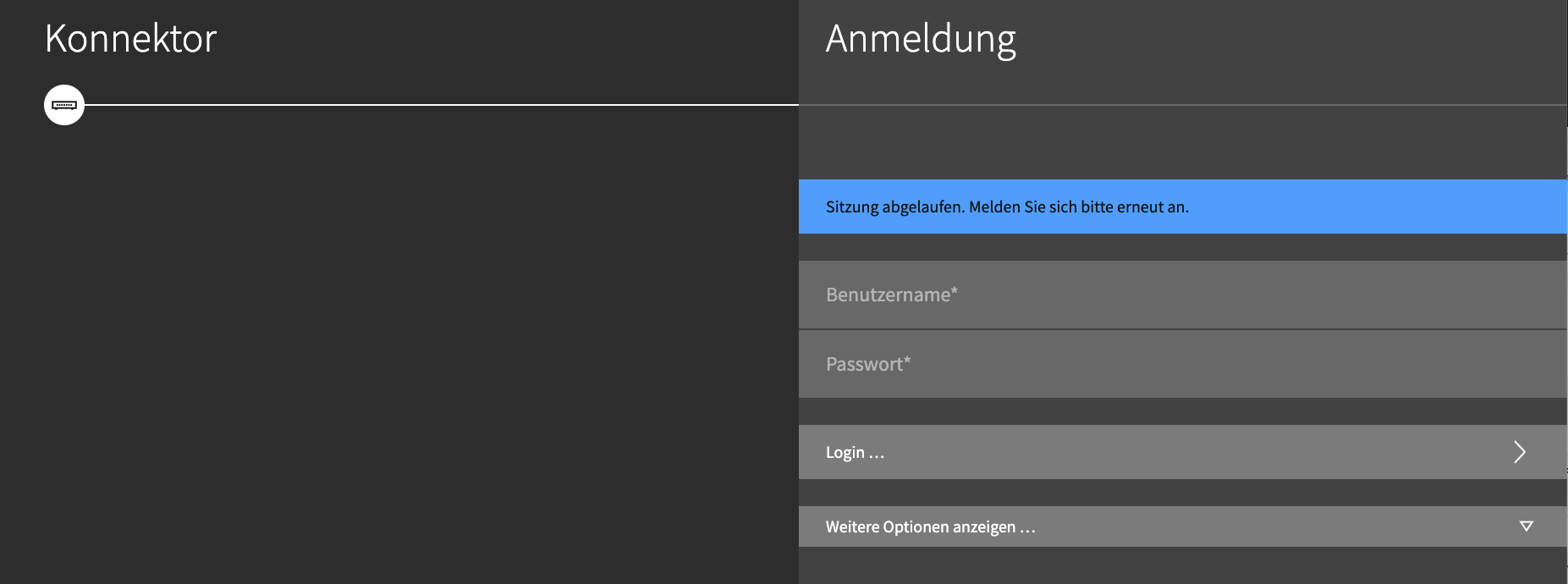Click the Passwort* placeholder label
Viewport: 1568px width, 584px height.
[868, 364]
